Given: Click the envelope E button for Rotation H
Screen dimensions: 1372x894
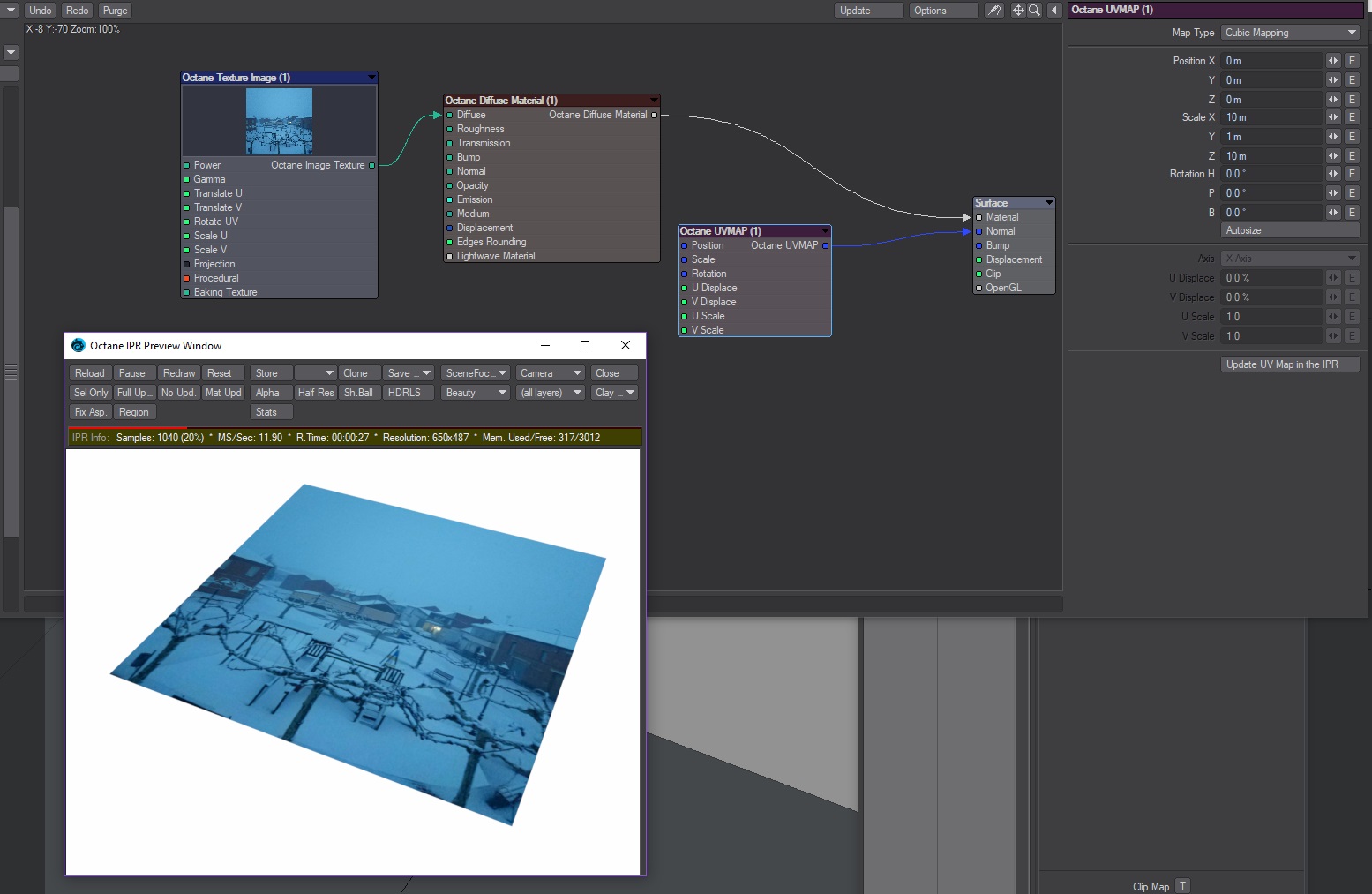Looking at the screenshot, I should click(x=1352, y=174).
